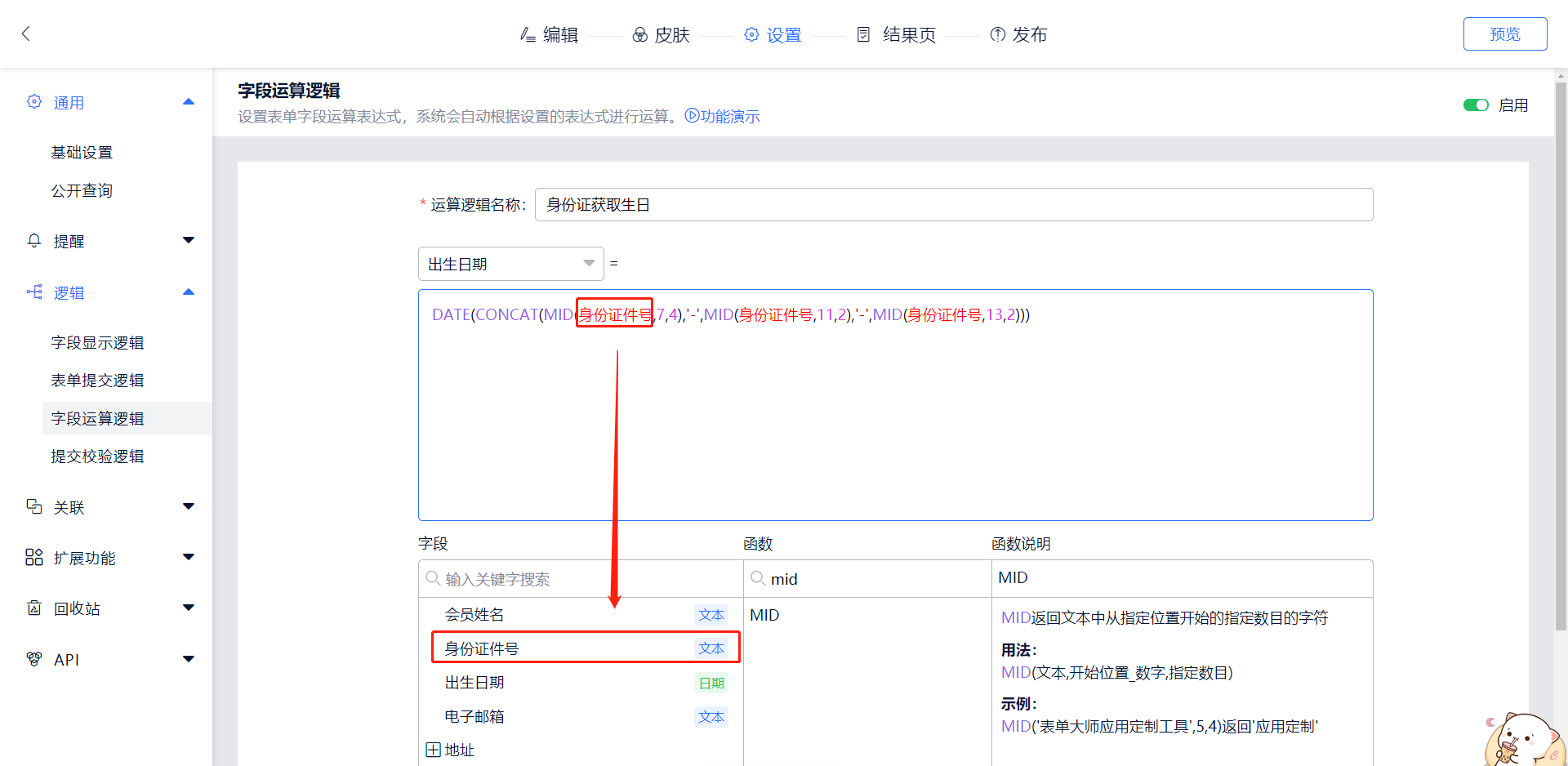This screenshot has height=766, width=1568.
Task: Toggle the 启用 switch off
Action: coord(1475,105)
